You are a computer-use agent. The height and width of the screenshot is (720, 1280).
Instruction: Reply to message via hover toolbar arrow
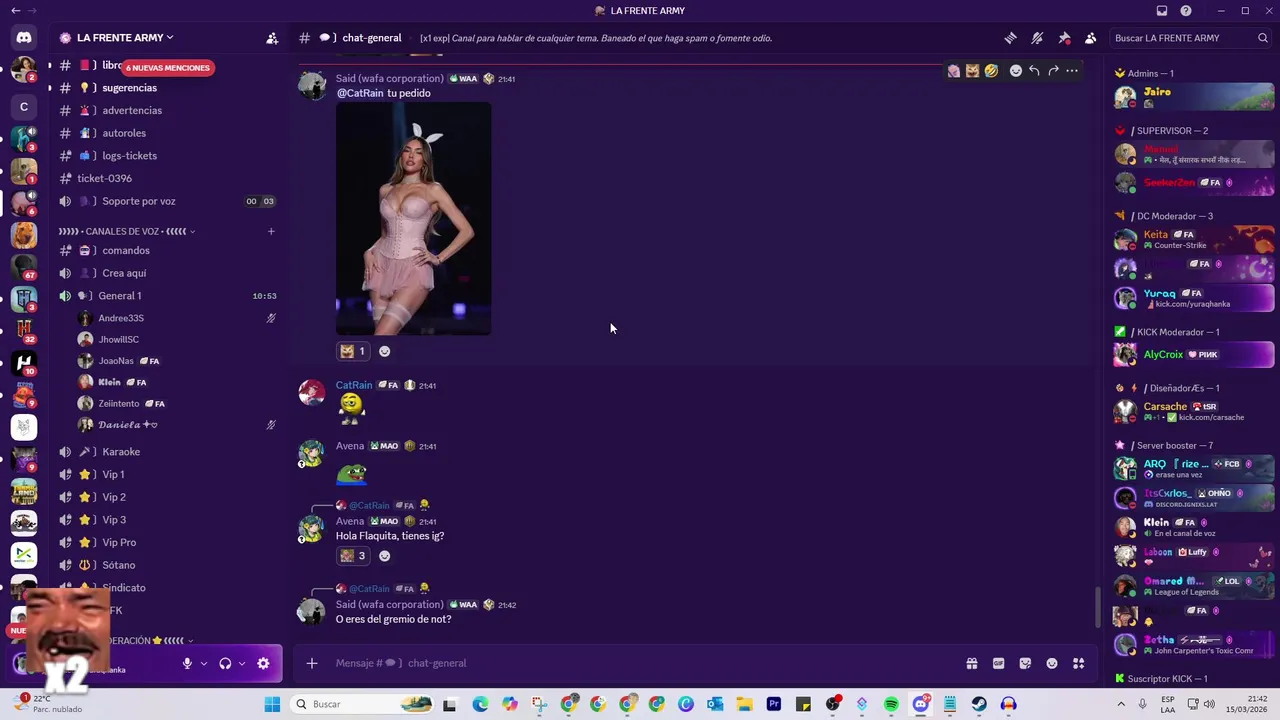point(1034,71)
